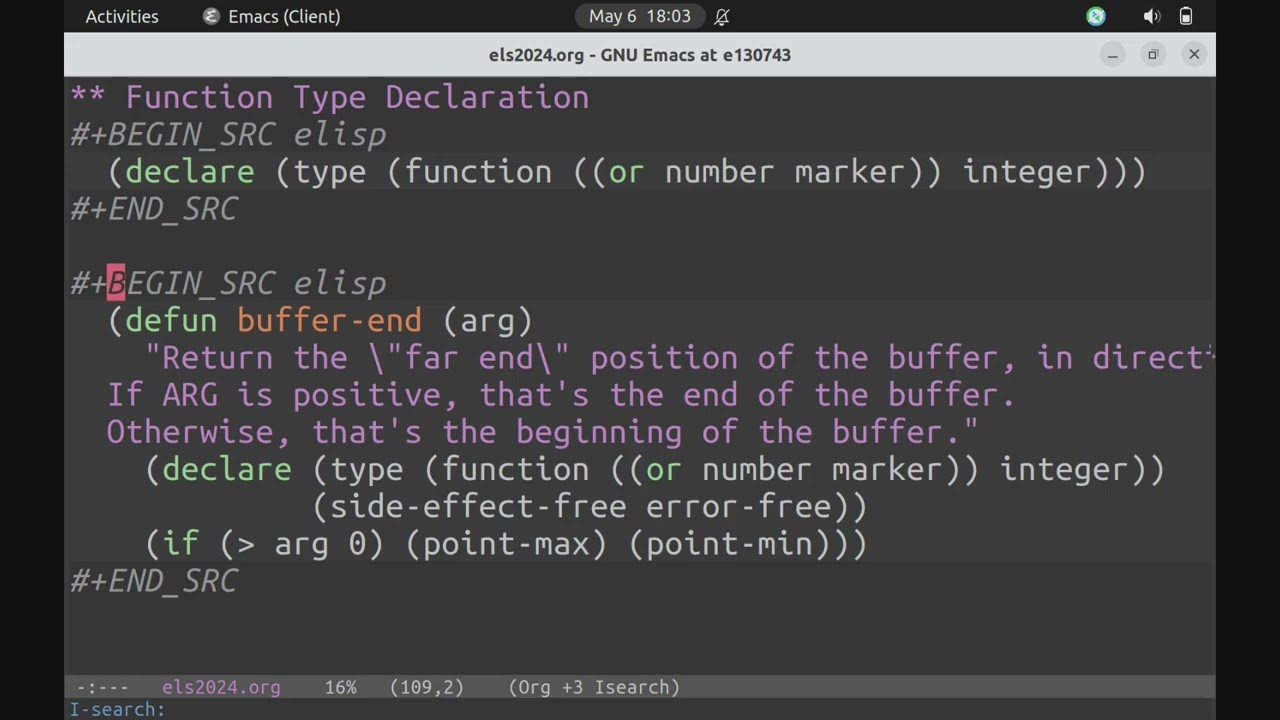This screenshot has width=1280, height=720.
Task: Click the '16%' position indicator in mode line
Action: pyautogui.click(x=340, y=688)
